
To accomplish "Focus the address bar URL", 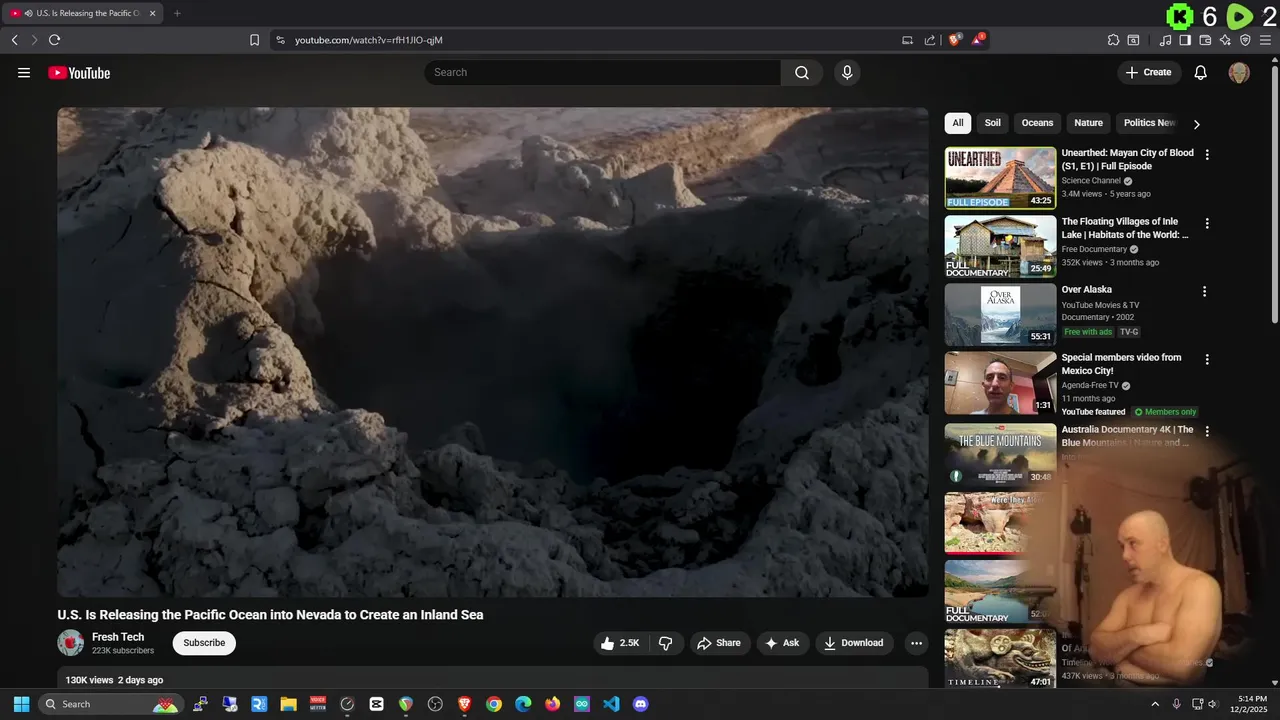I will 368,40.
